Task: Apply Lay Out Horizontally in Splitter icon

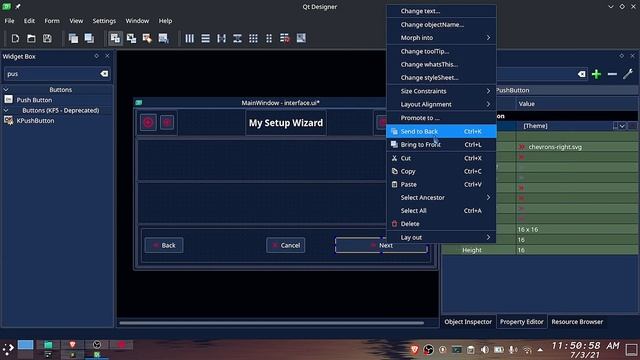Action: click(x=221, y=38)
